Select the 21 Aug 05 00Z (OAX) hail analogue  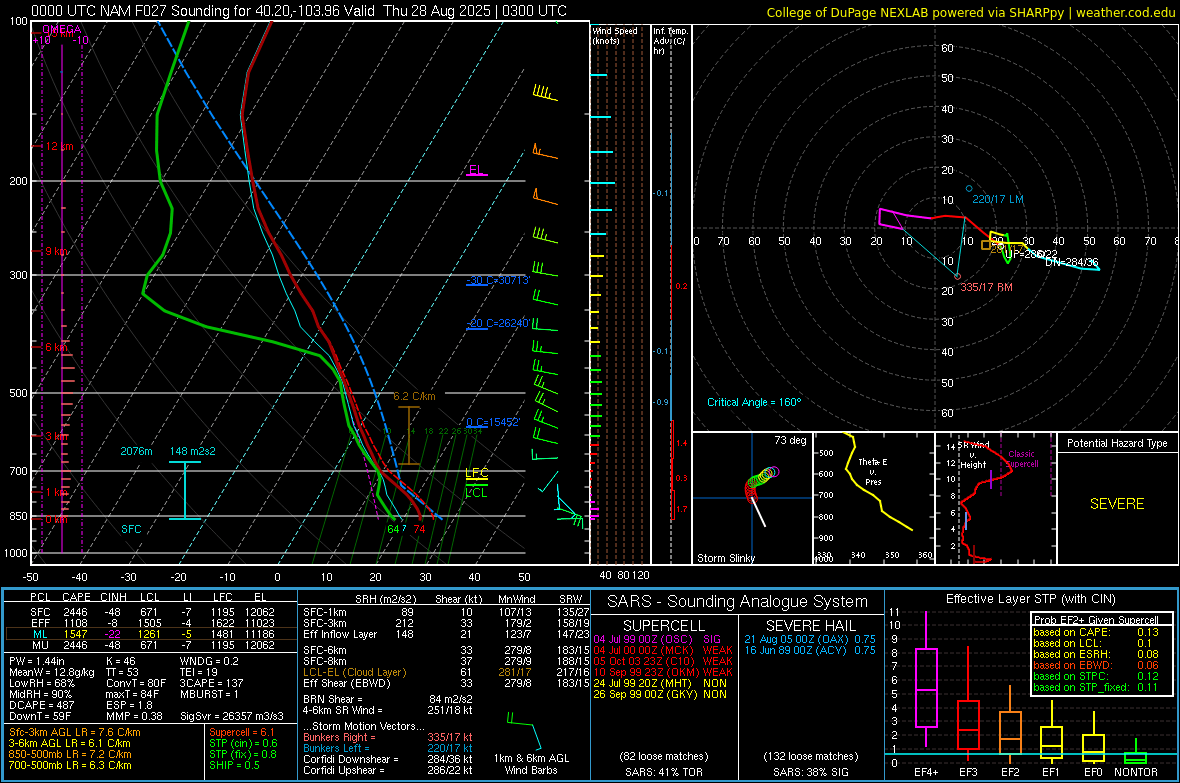coord(810,639)
